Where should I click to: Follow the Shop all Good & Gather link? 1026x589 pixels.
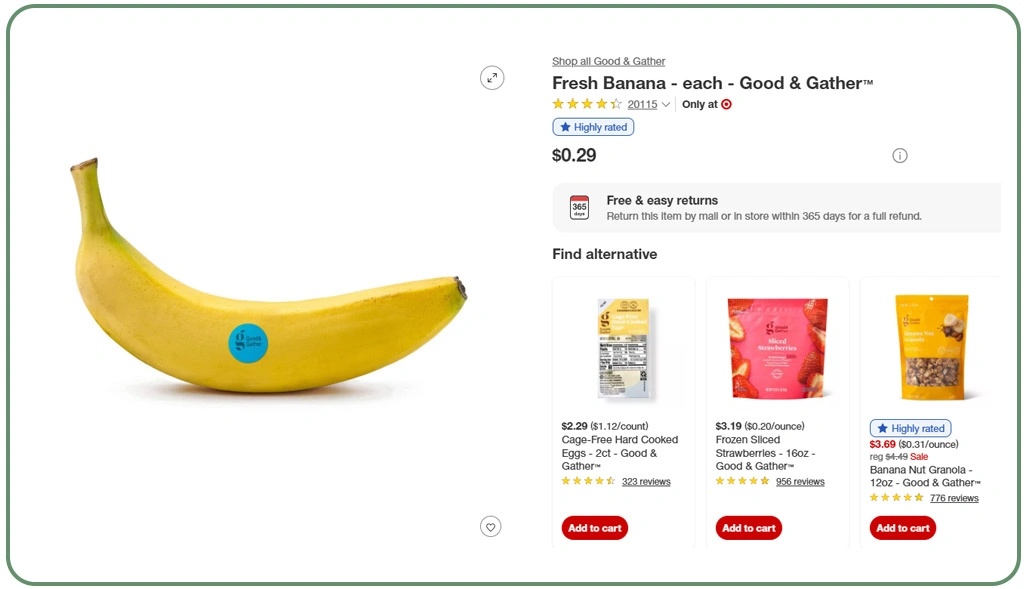608,61
